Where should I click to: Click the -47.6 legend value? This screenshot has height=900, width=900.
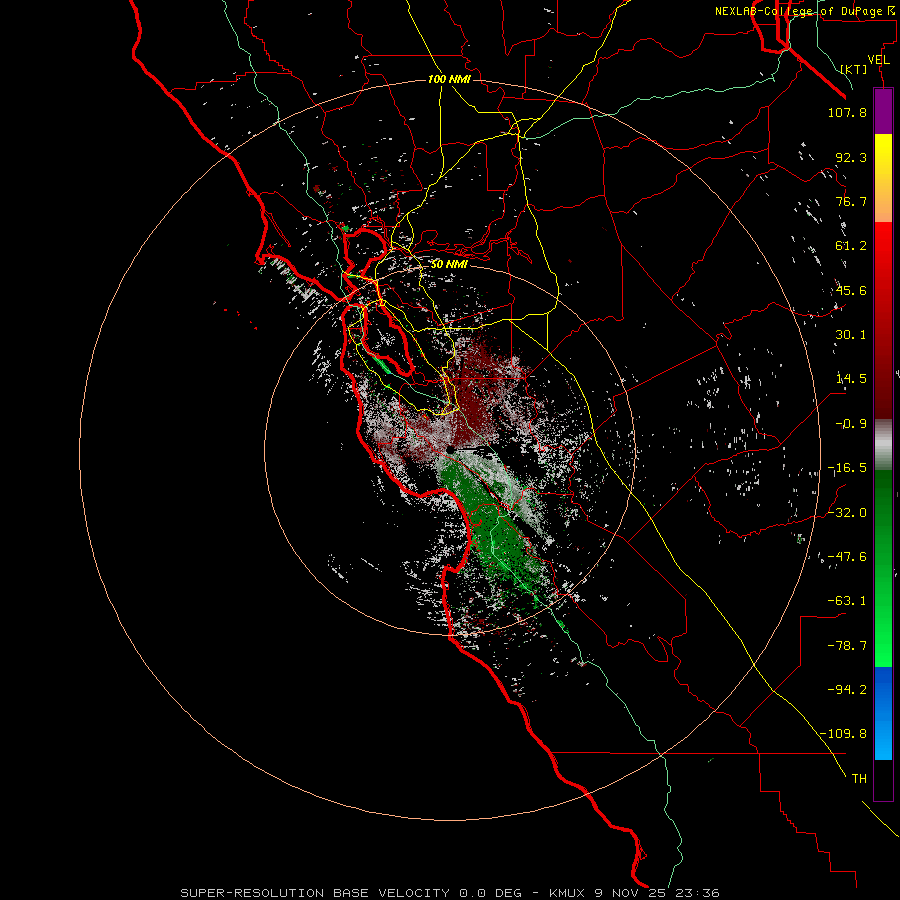[847, 556]
